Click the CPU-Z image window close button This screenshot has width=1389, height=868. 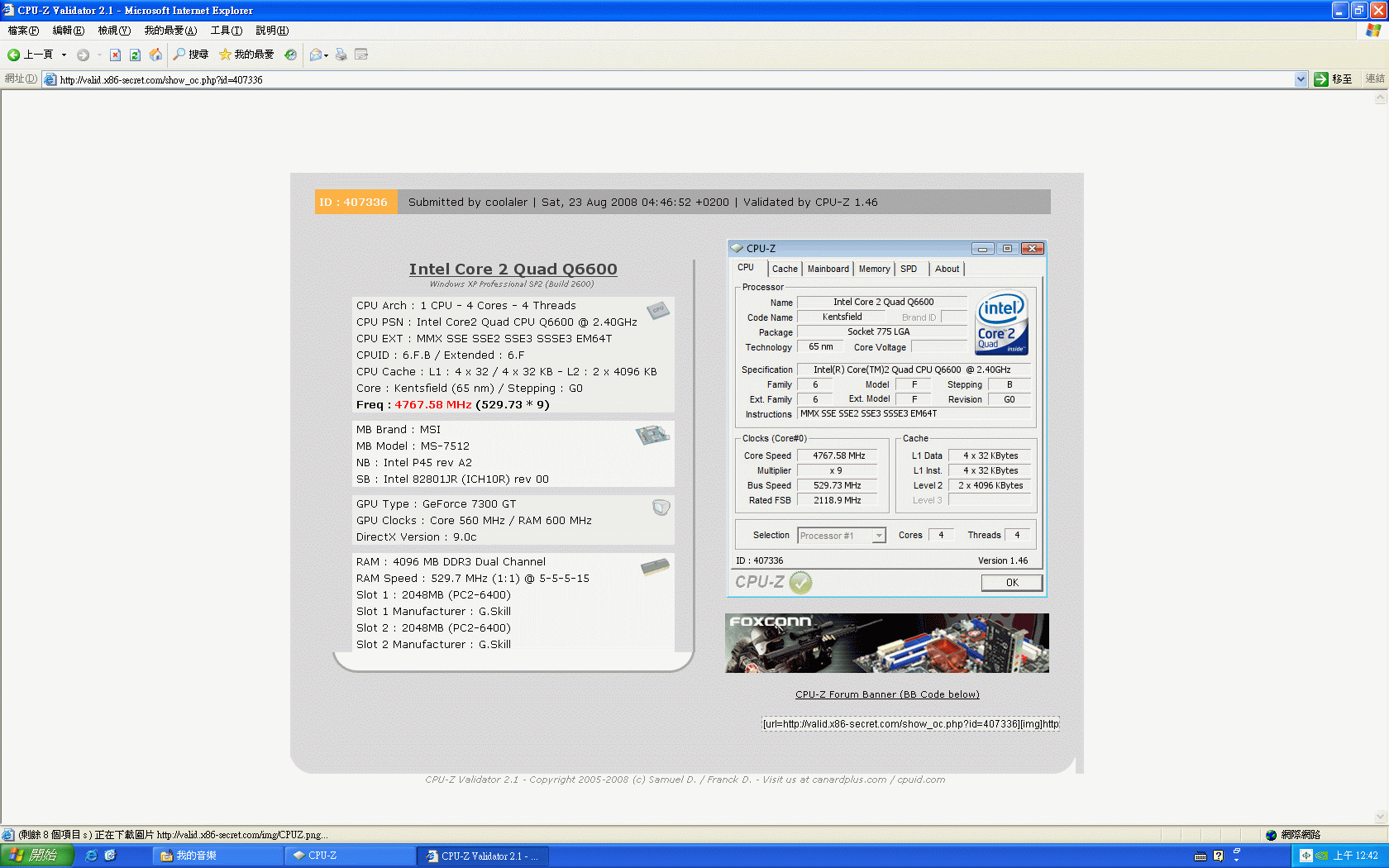[1032, 249]
